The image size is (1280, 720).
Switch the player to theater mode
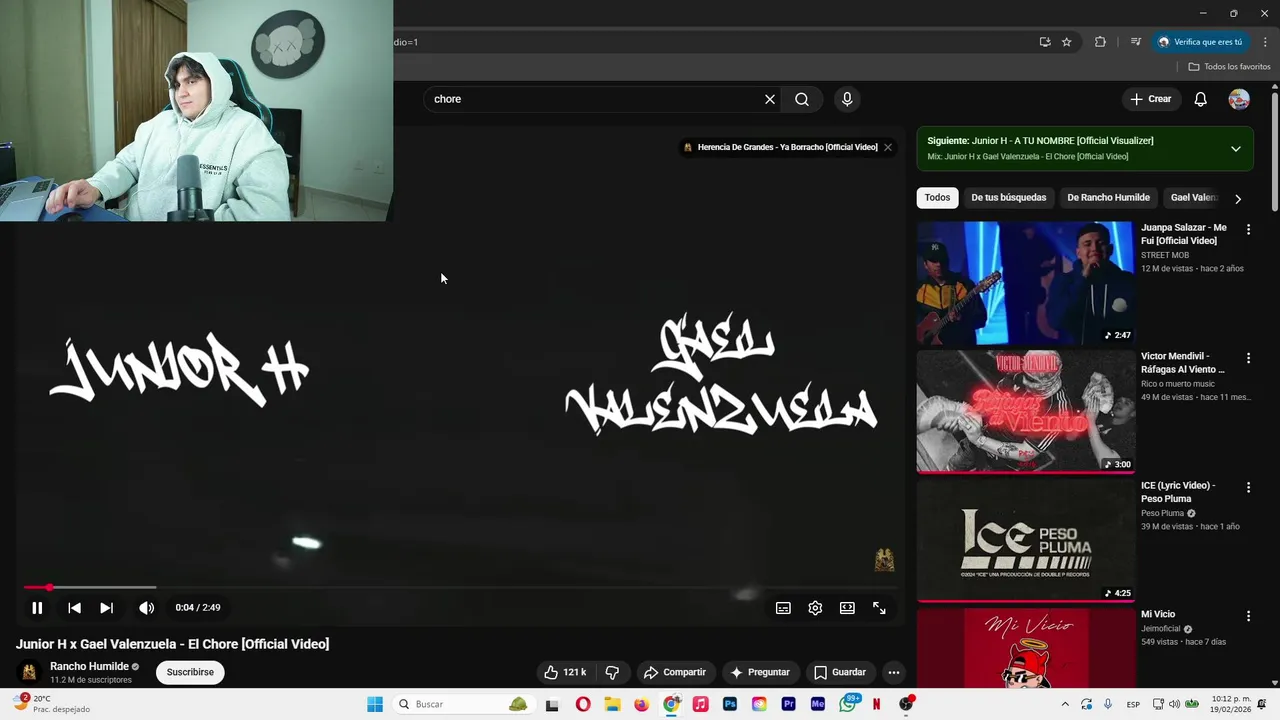(x=847, y=608)
